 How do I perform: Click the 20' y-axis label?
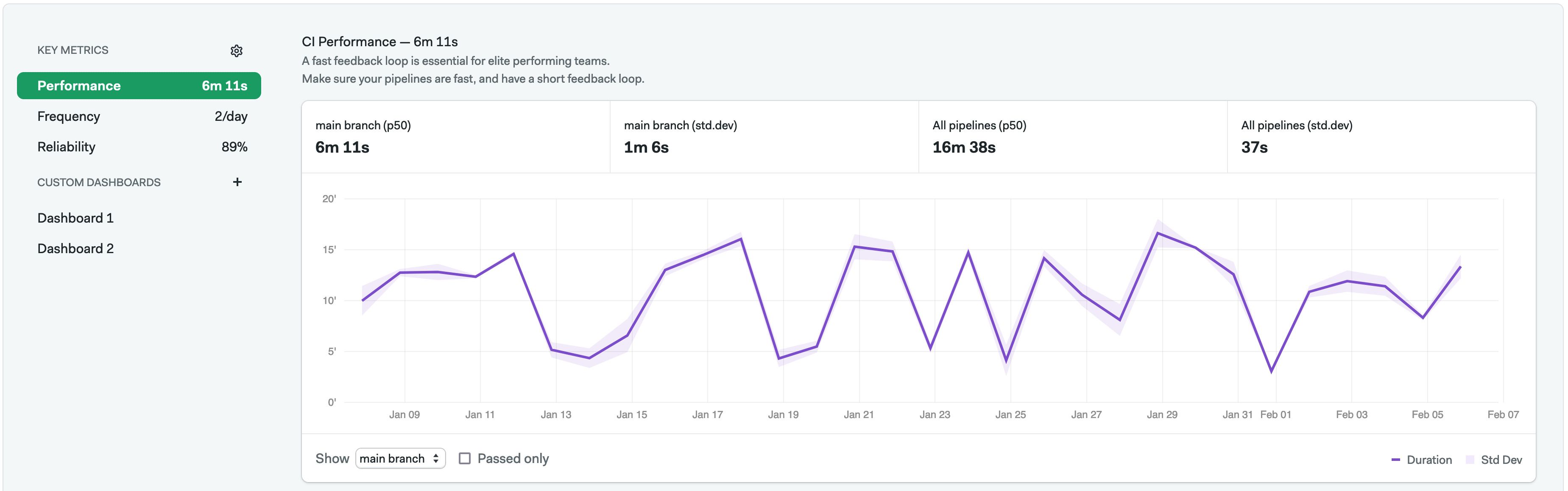pos(329,199)
